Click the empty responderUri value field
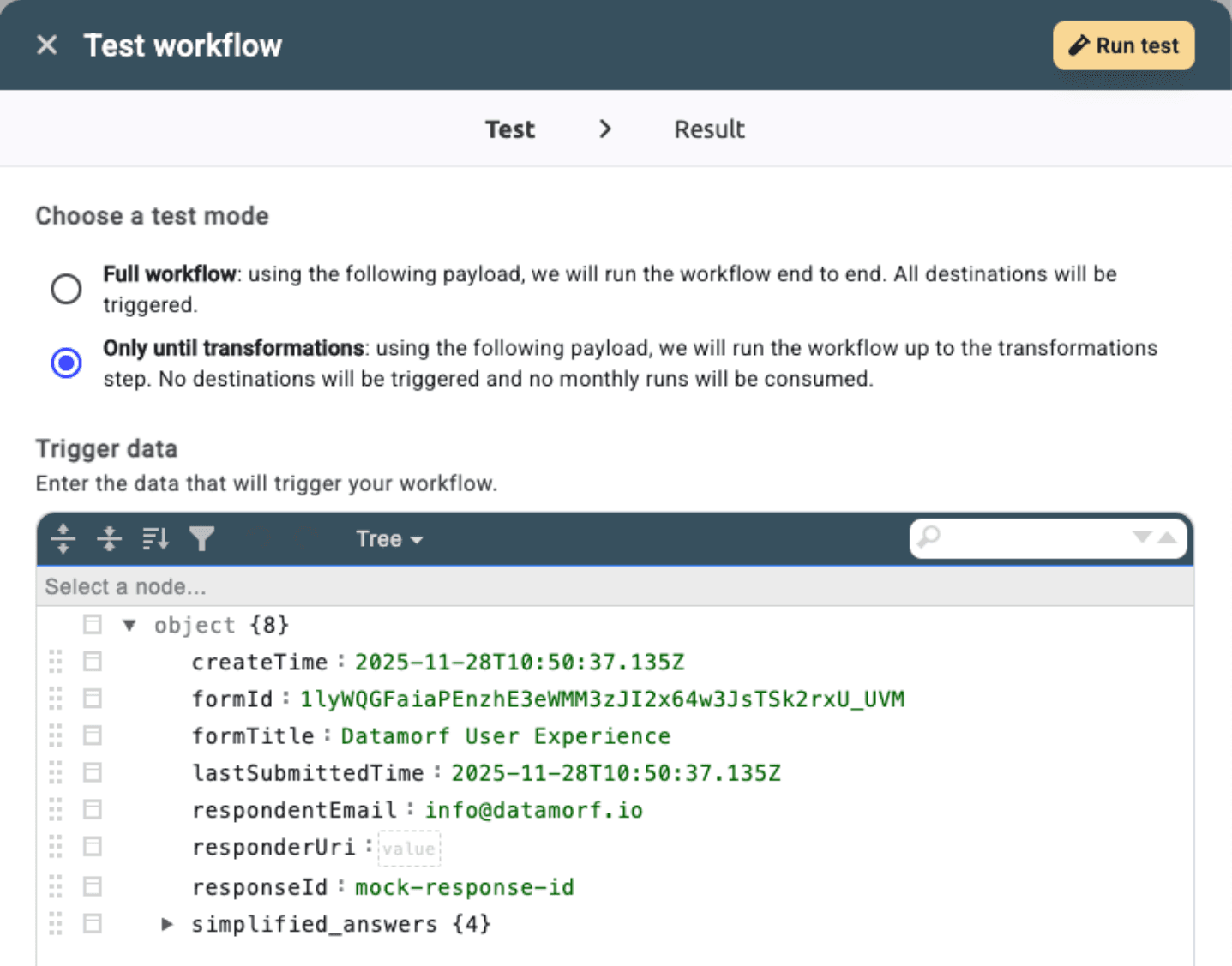1232x966 pixels. tap(409, 849)
